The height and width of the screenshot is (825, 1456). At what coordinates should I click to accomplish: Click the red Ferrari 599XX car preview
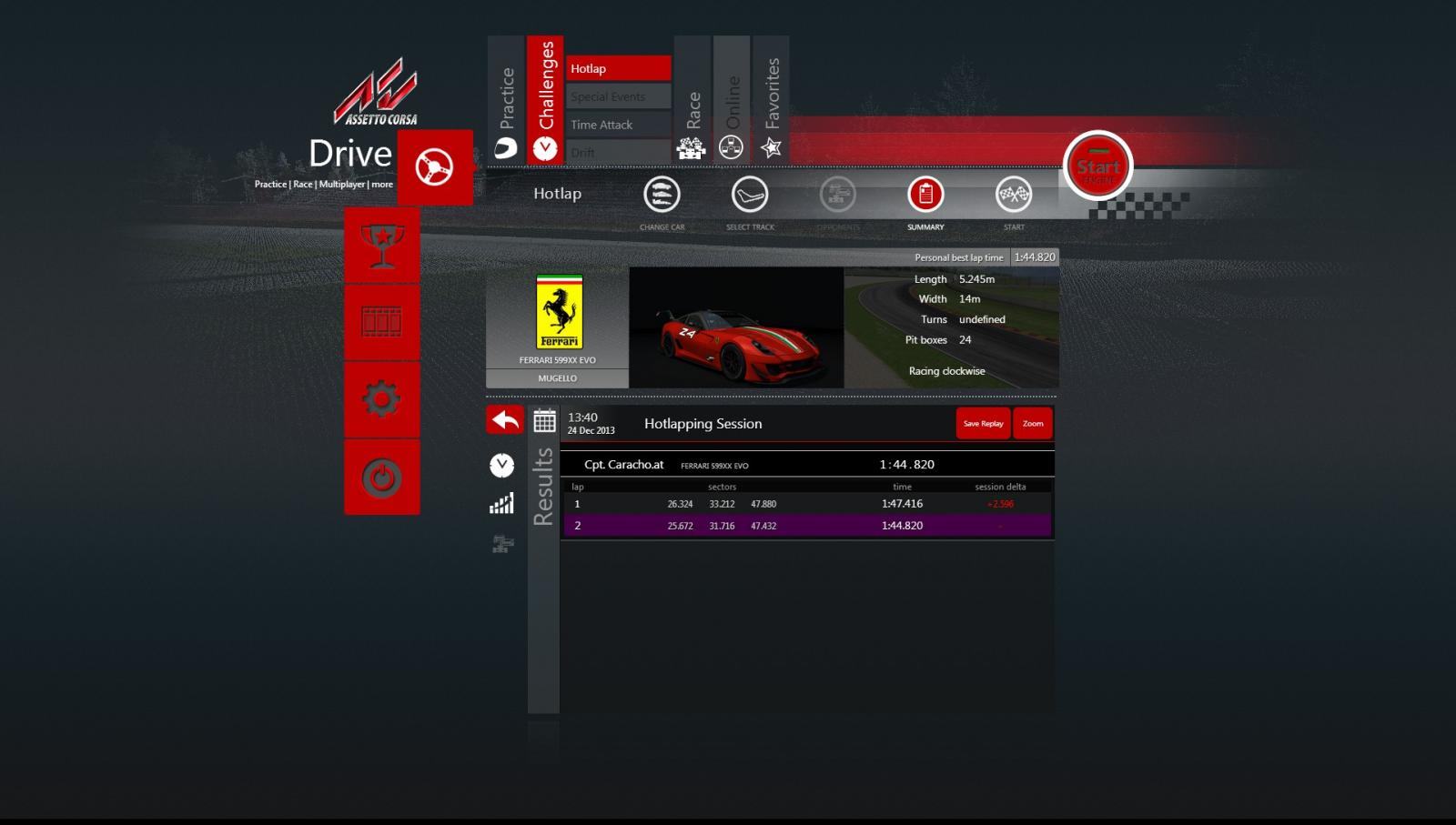[736, 327]
